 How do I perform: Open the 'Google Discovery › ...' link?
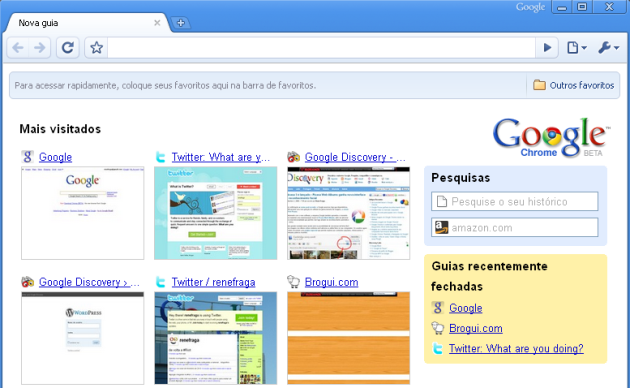(x=89, y=282)
